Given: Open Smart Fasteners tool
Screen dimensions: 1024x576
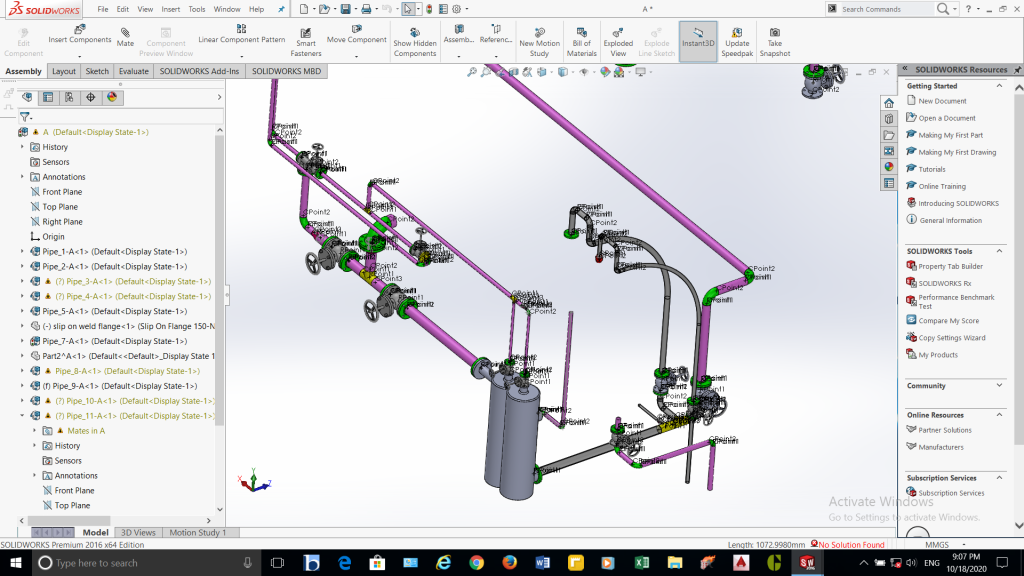Looking at the screenshot, I should coord(306,32).
